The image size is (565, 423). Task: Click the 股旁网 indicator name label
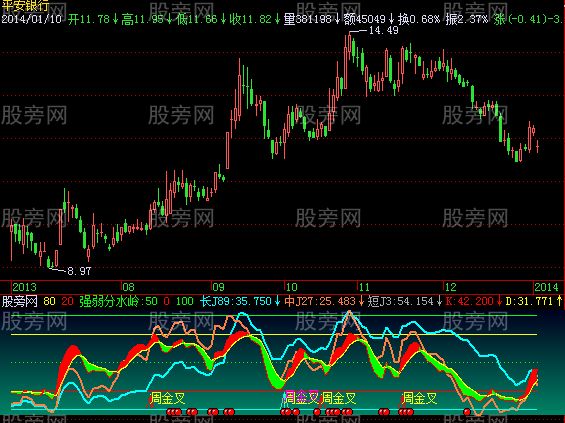[20, 301]
